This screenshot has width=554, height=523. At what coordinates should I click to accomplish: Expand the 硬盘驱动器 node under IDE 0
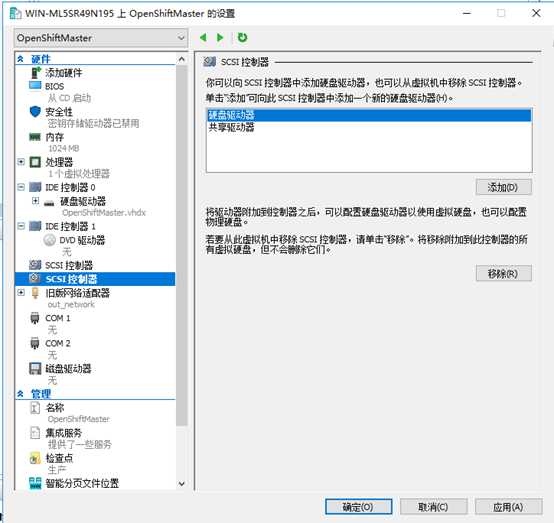click(35, 201)
